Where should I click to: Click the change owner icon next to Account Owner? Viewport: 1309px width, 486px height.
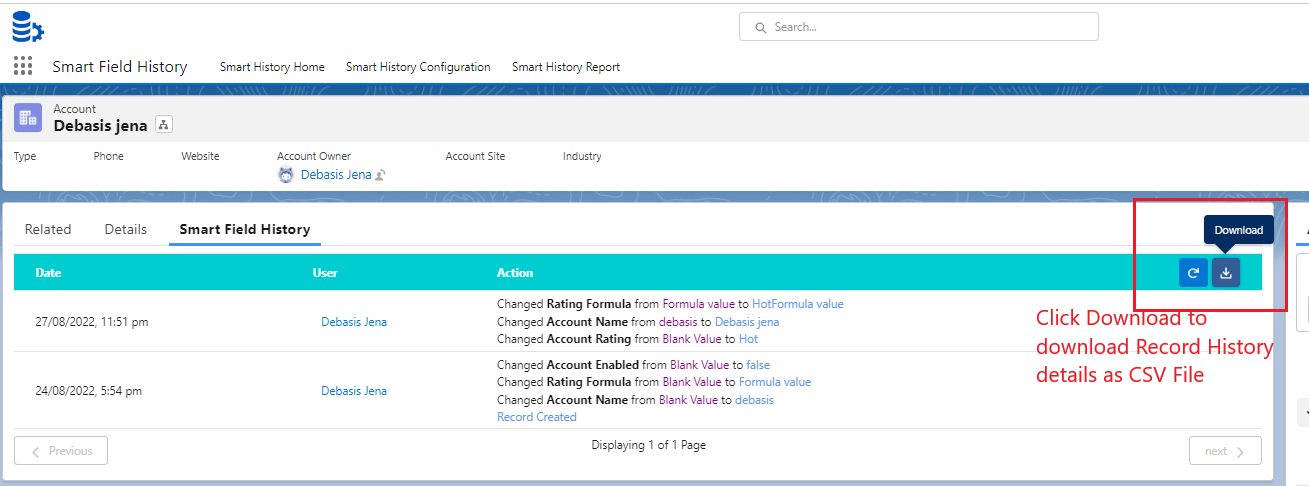pos(381,175)
